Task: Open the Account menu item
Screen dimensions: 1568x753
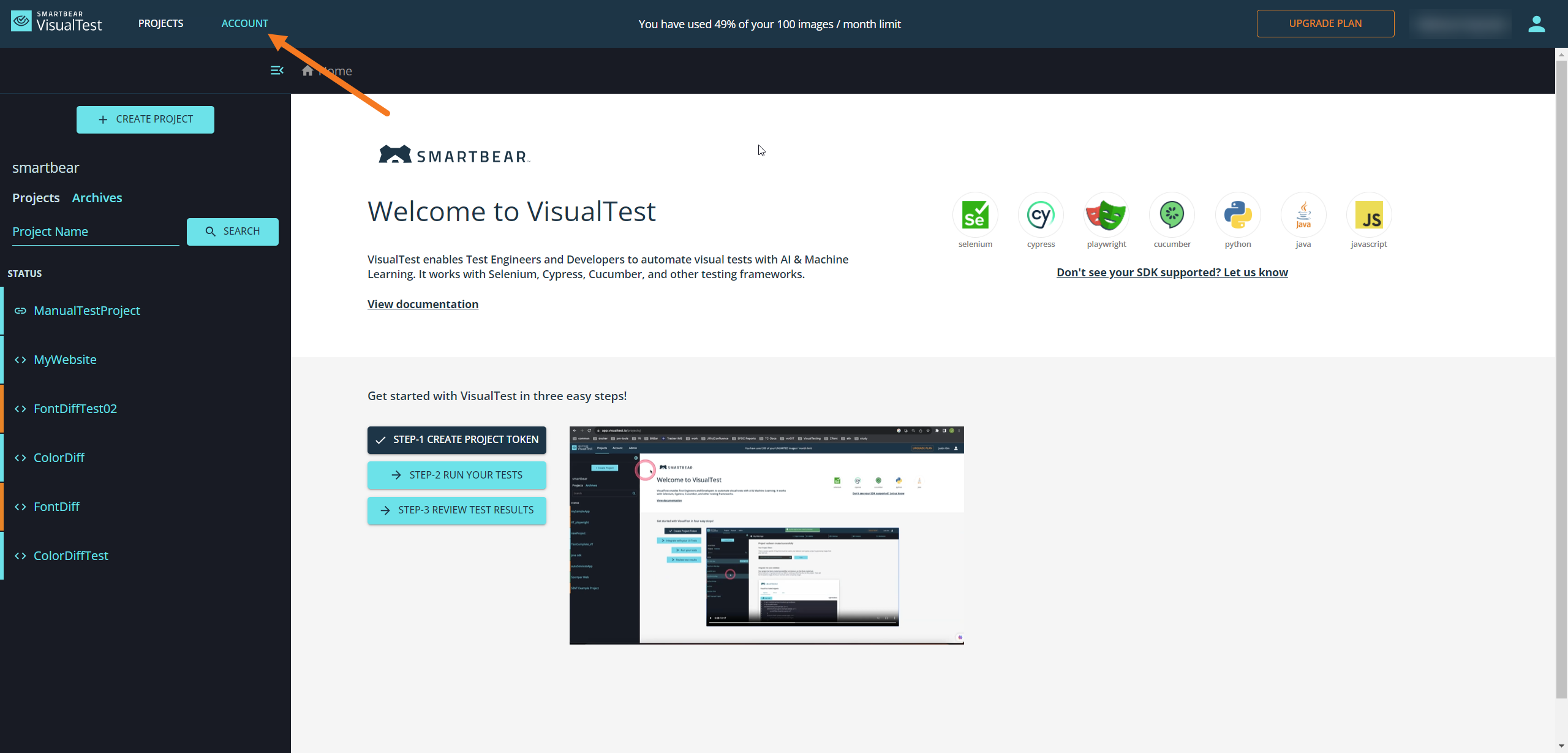Action: pyautogui.click(x=244, y=23)
